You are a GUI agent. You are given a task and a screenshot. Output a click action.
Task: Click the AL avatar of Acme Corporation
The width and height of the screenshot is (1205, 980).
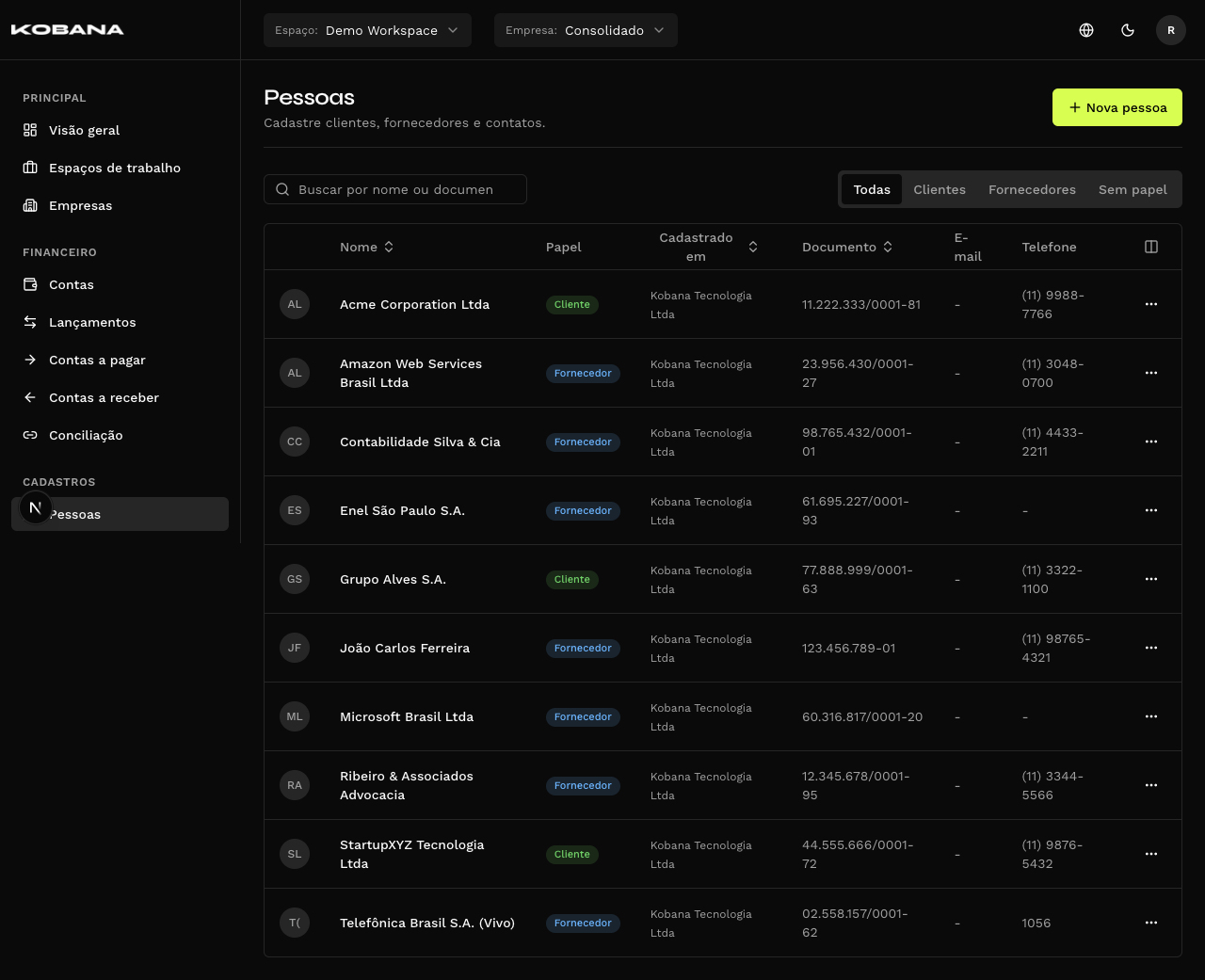click(295, 304)
